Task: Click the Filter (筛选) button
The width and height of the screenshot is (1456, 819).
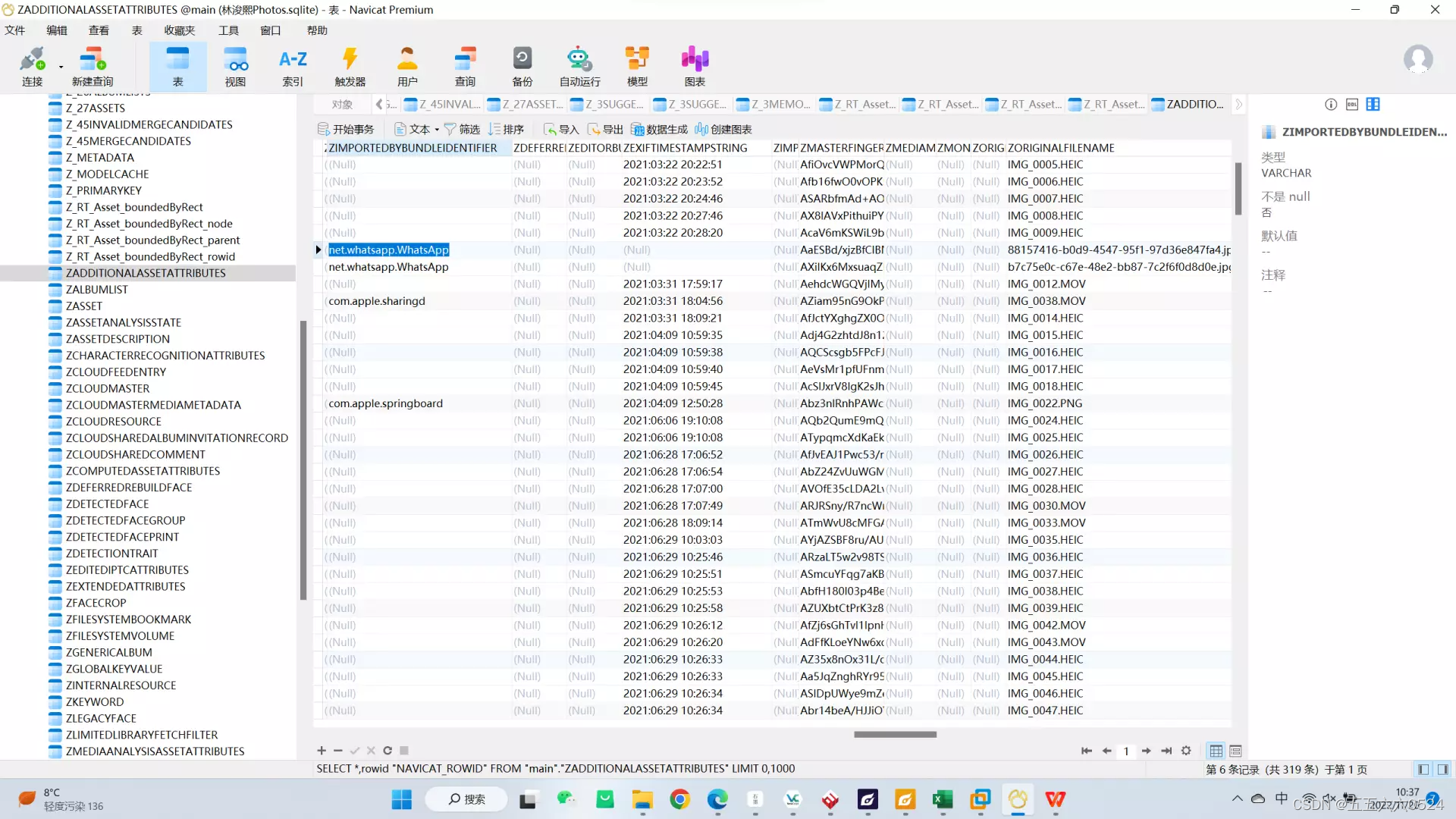Action: click(x=462, y=130)
